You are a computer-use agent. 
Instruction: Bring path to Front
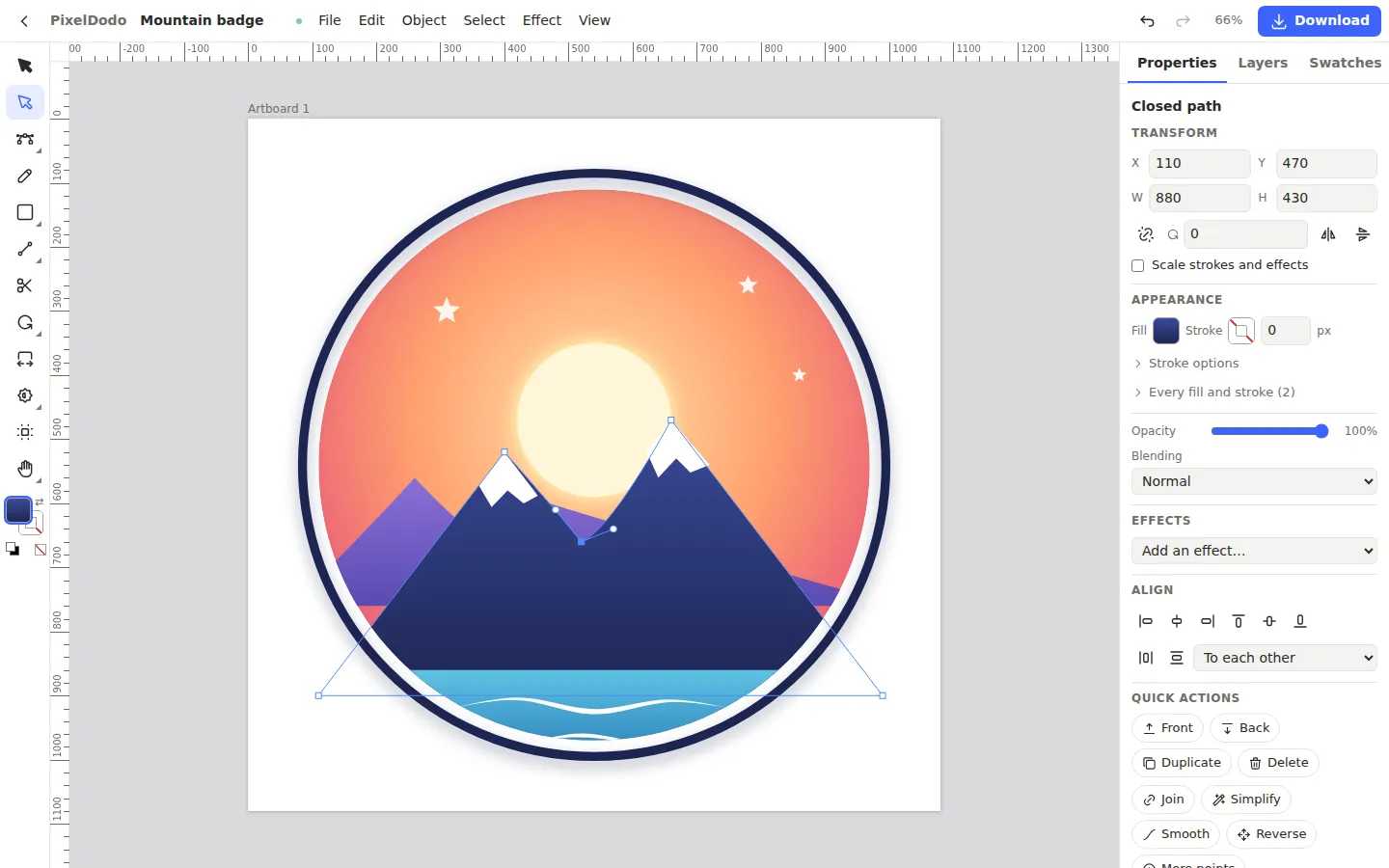[x=1167, y=728]
